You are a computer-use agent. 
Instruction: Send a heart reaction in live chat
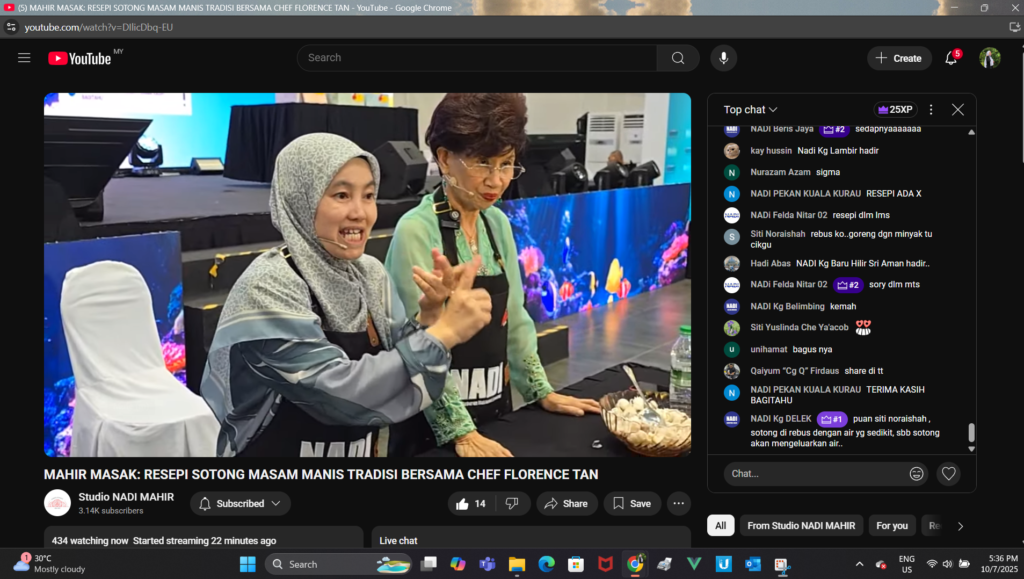pyautogui.click(x=949, y=473)
